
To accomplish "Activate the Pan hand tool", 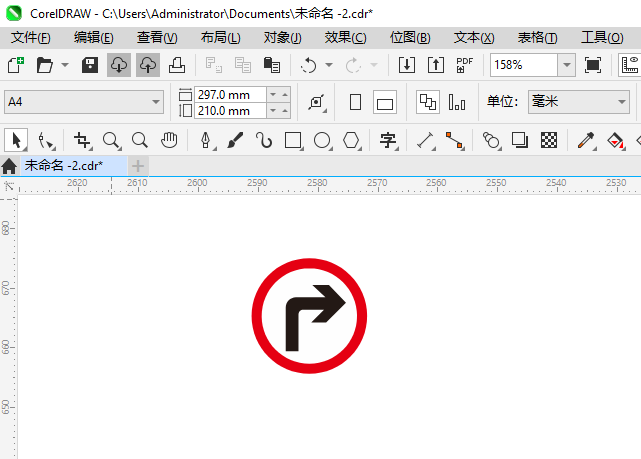I will [170, 140].
